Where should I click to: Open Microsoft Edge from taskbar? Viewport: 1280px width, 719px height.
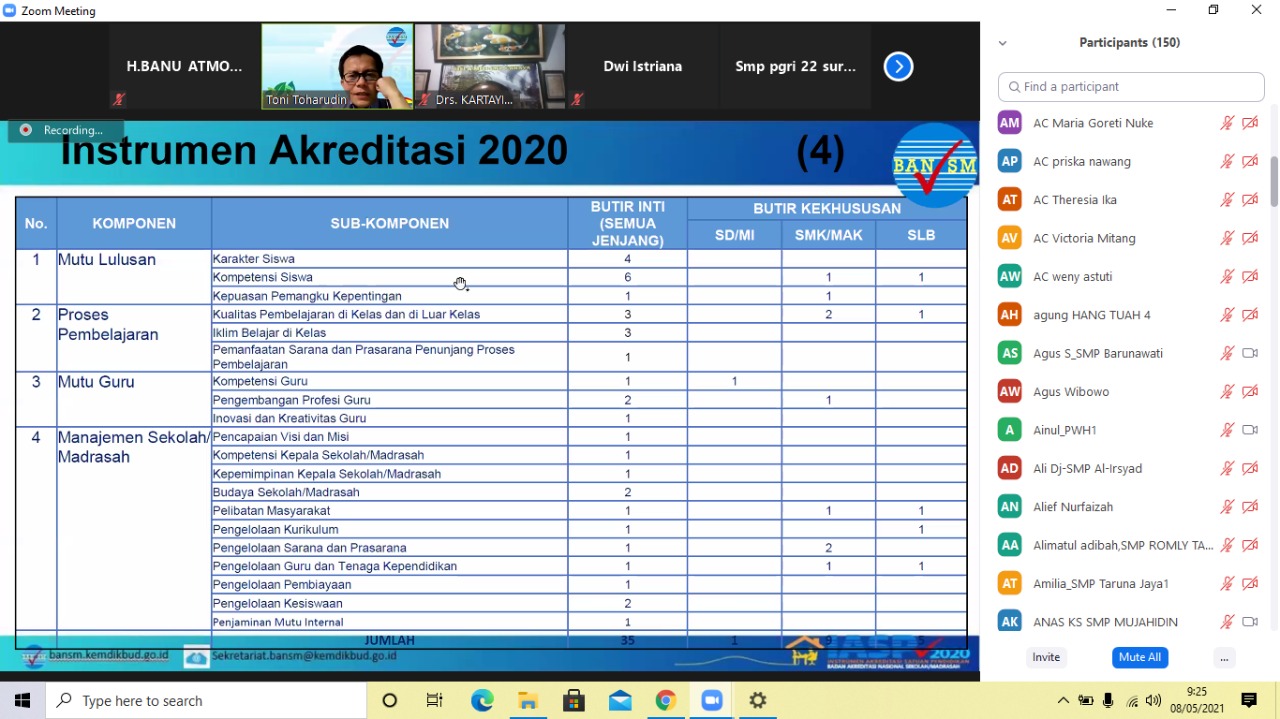coord(482,700)
